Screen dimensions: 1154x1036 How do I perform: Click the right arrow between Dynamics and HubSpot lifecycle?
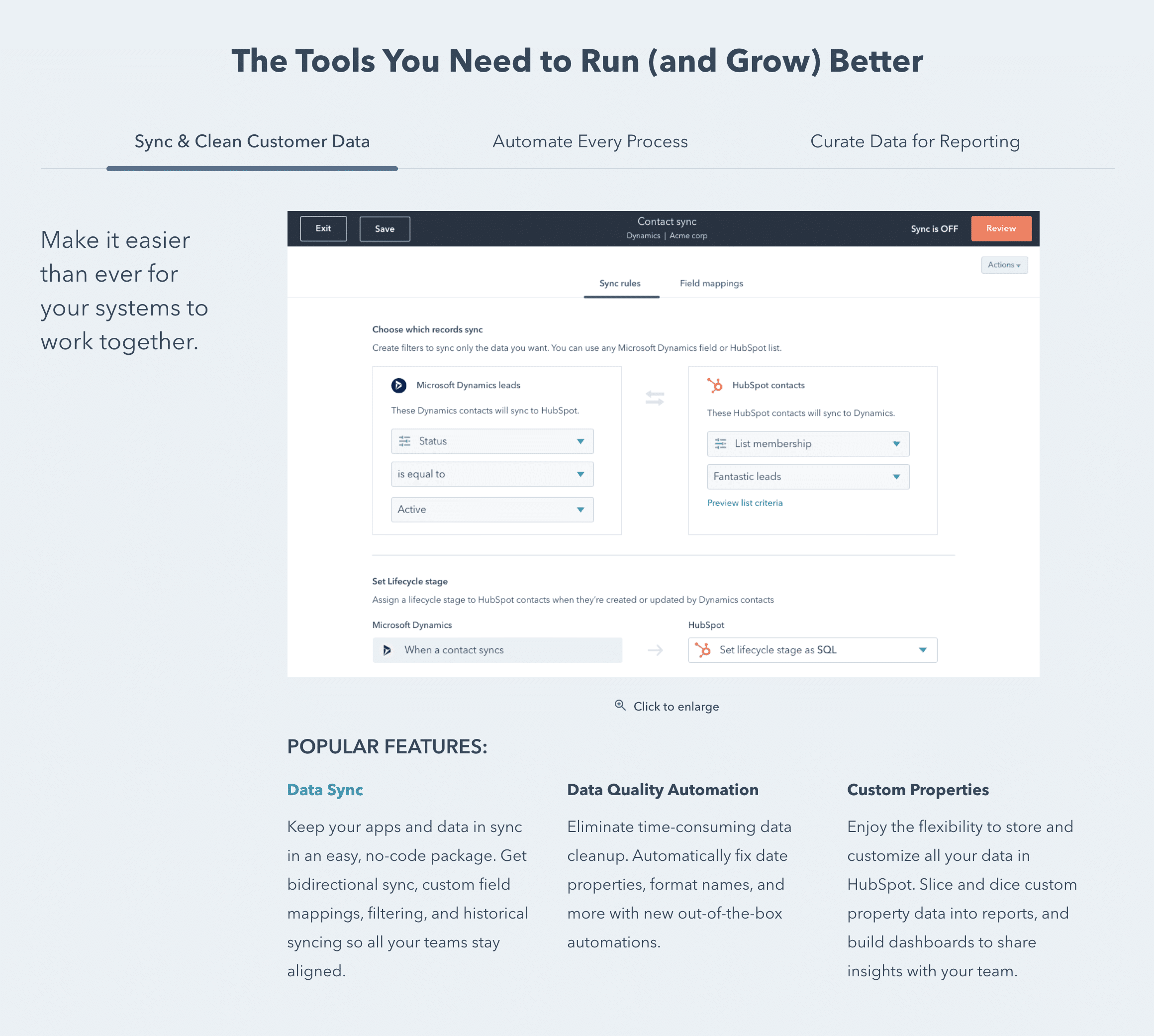point(655,650)
